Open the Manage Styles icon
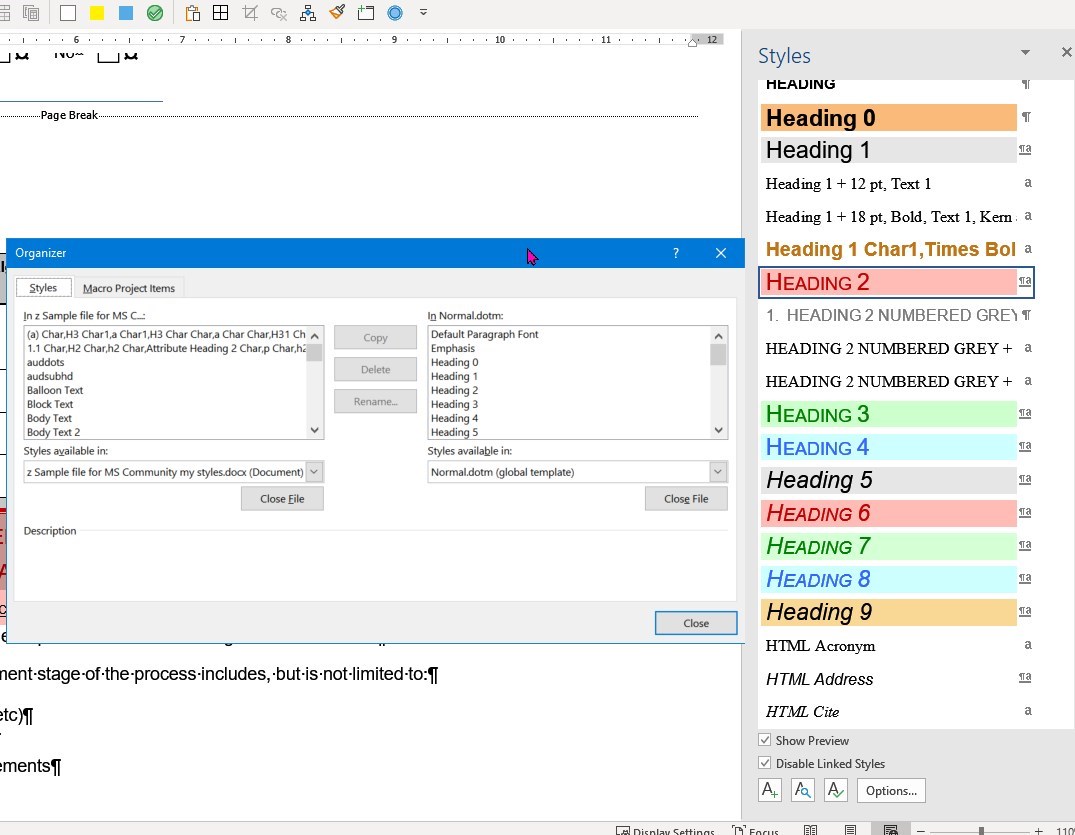1075x835 pixels. (835, 790)
